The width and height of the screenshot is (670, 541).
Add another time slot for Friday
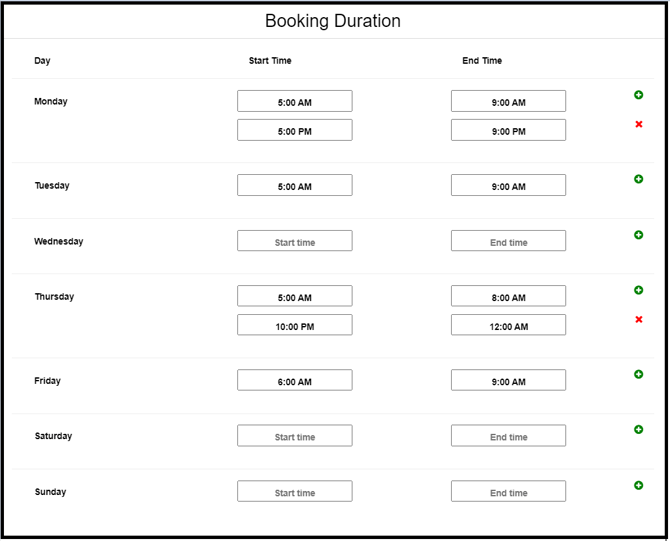[638, 374]
